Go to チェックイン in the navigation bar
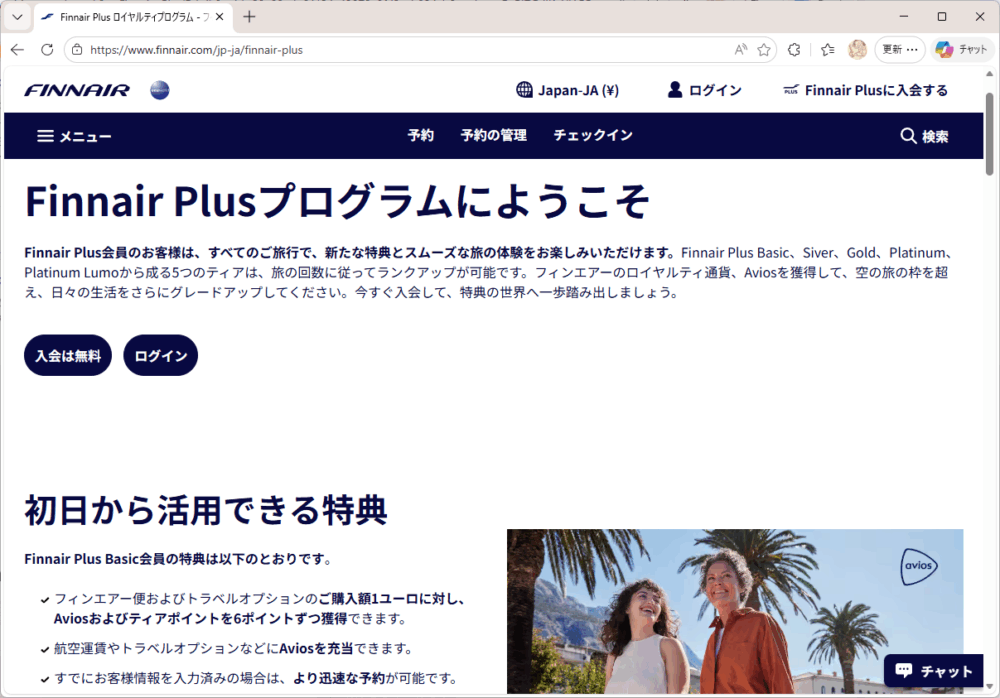The image size is (1000, 698). tap(593, 136)
